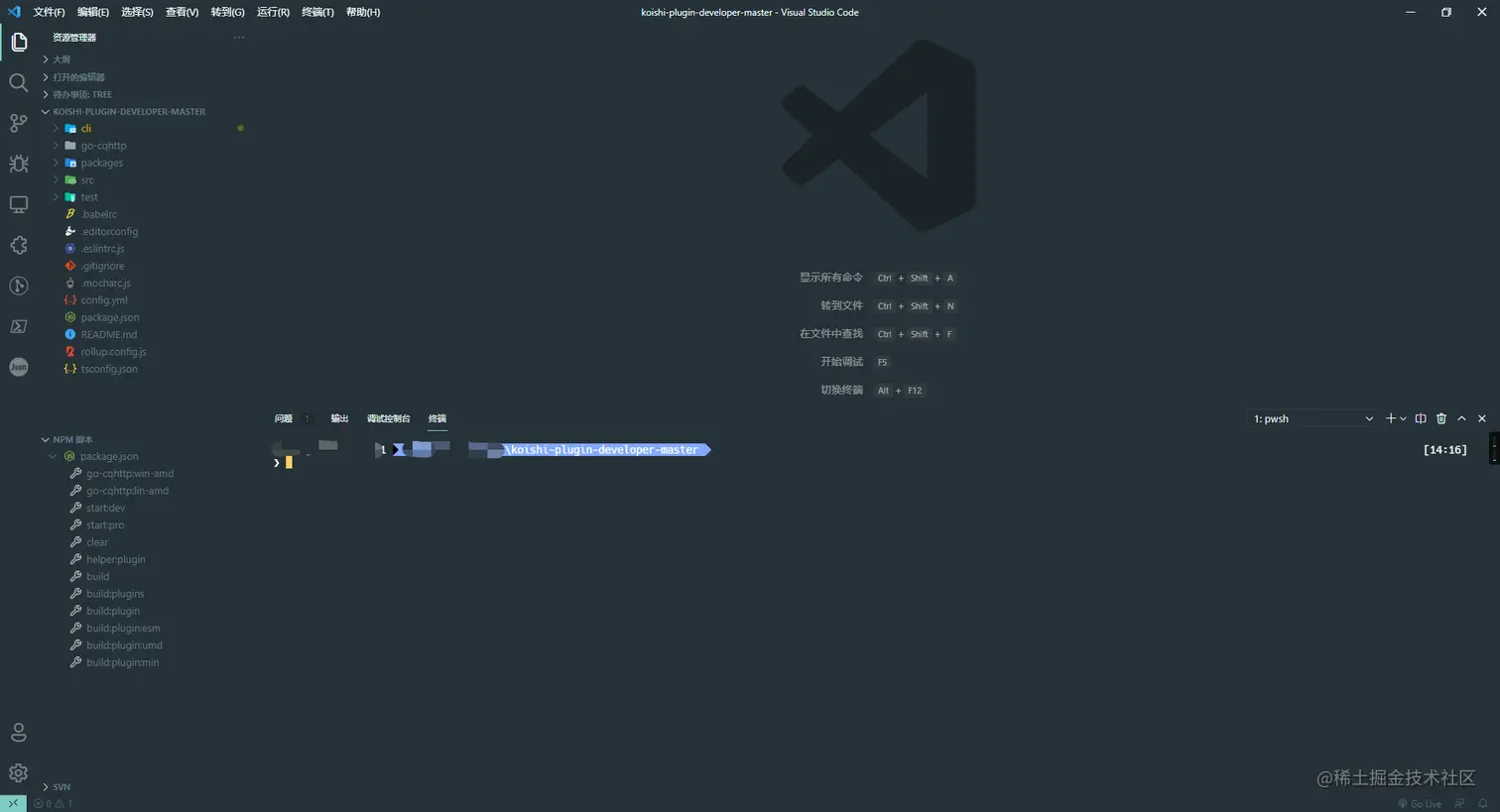Open errors and warnings count in status bar

click(x=53, y=804)
